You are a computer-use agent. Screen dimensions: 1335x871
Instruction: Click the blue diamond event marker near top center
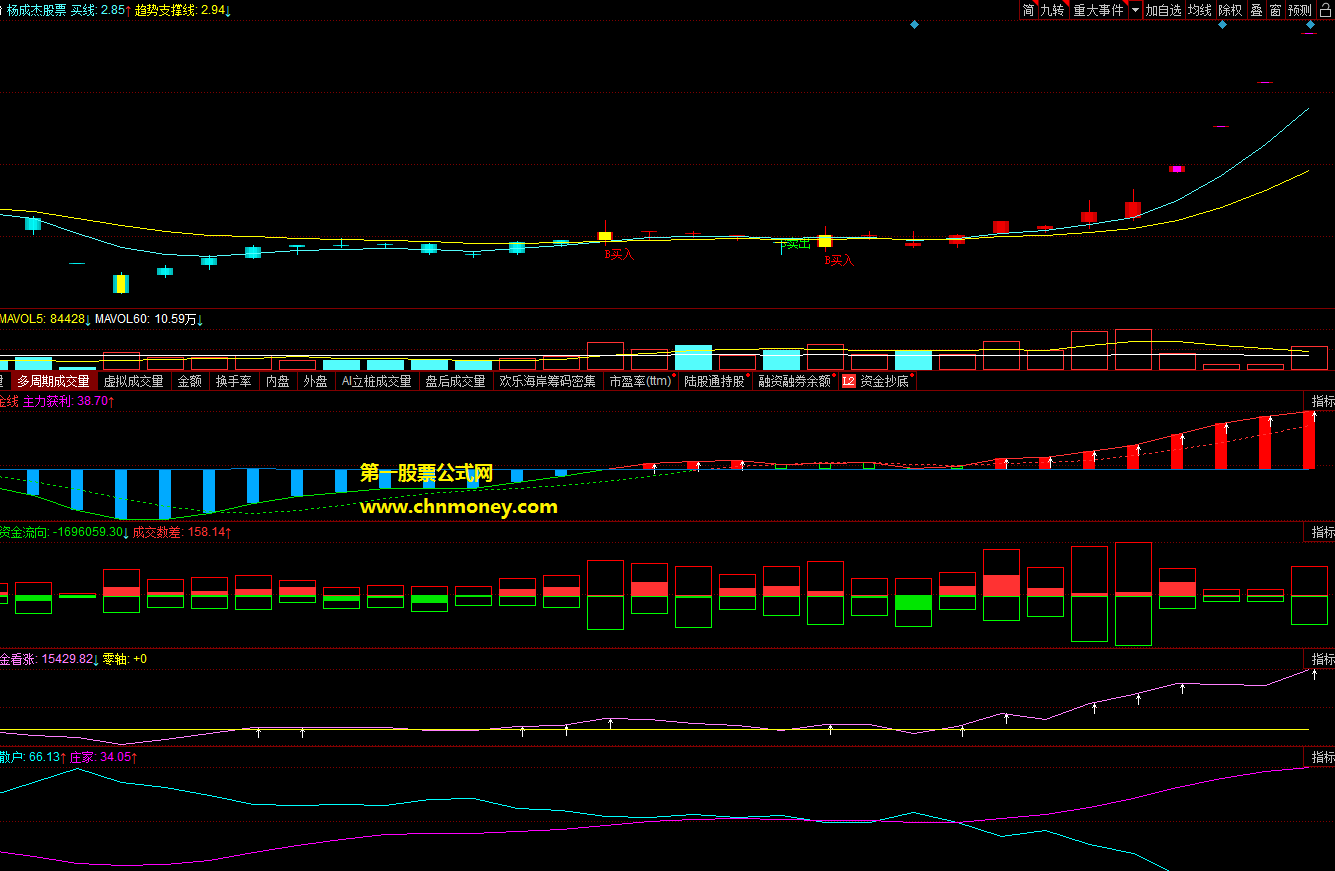tap(914, 24)
